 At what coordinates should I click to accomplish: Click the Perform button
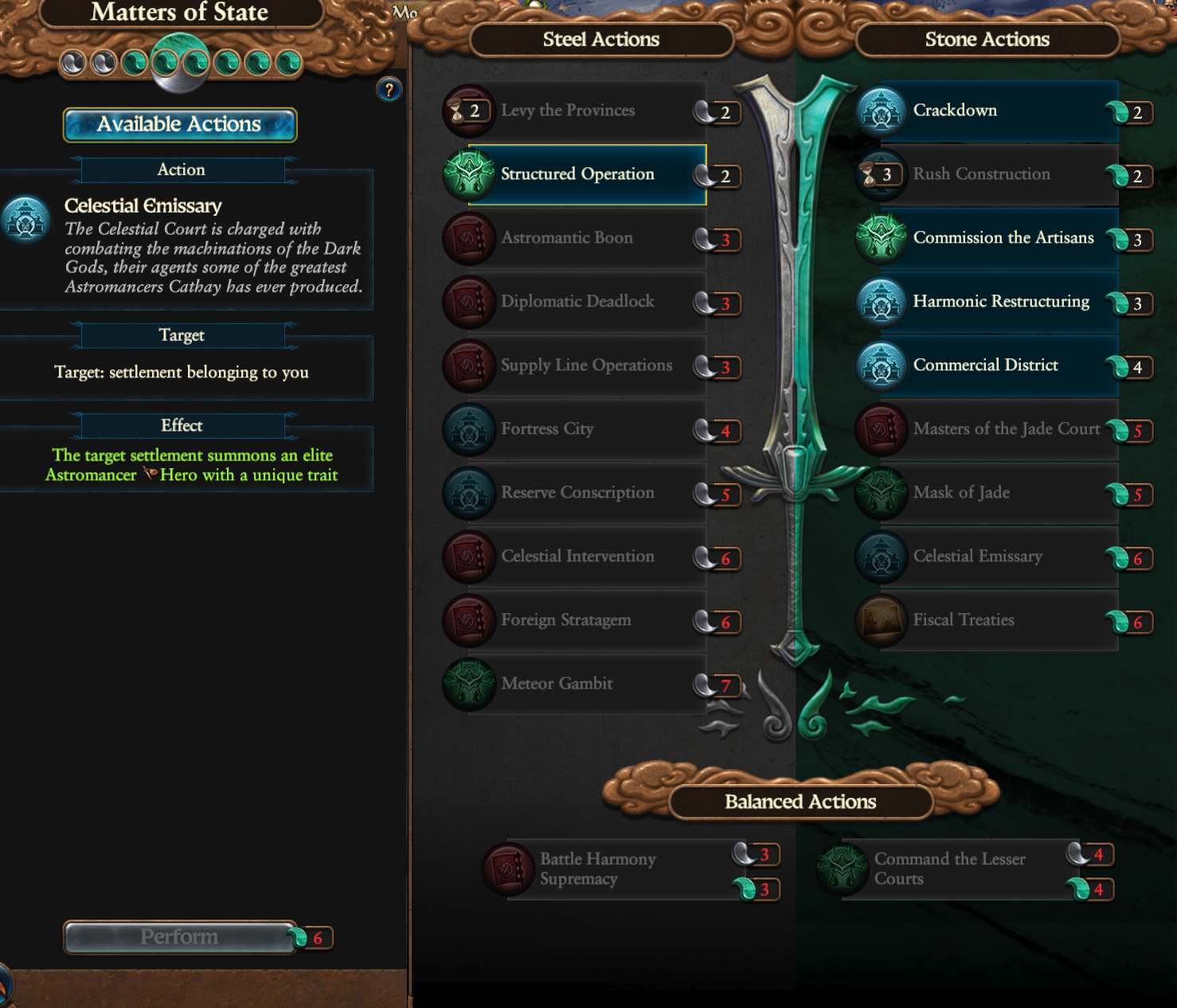180,937
